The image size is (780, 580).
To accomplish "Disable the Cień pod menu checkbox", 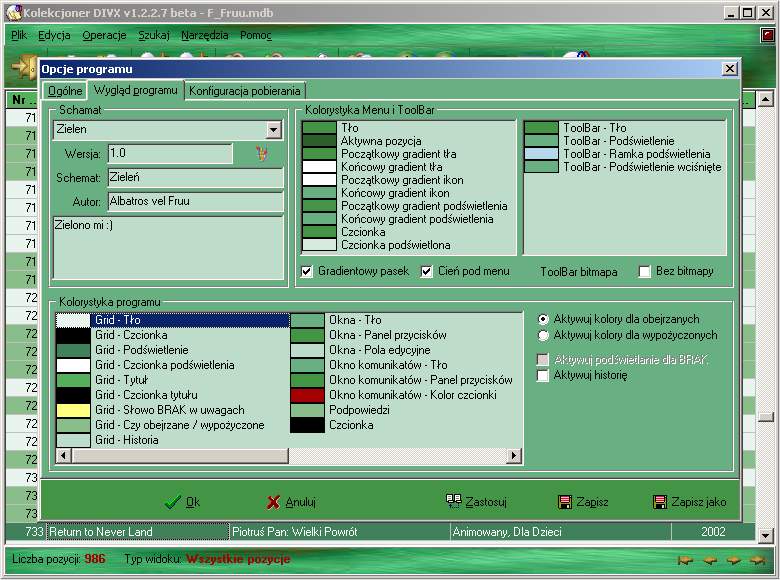I will [x=427, y=271].
